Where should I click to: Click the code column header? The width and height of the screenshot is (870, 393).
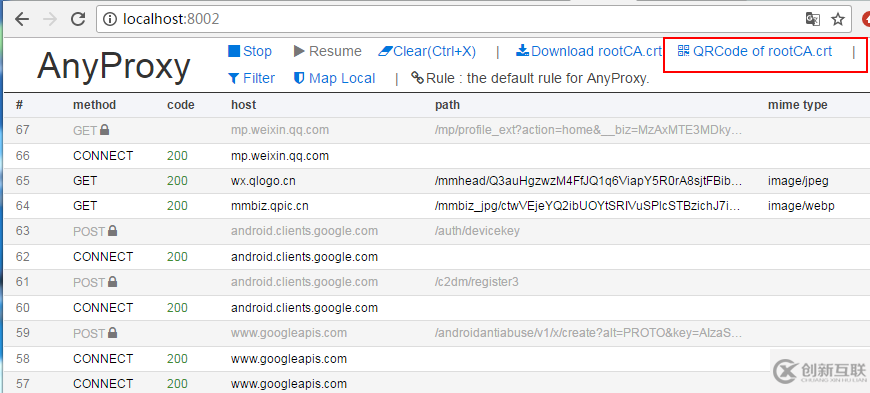[181, 105]
